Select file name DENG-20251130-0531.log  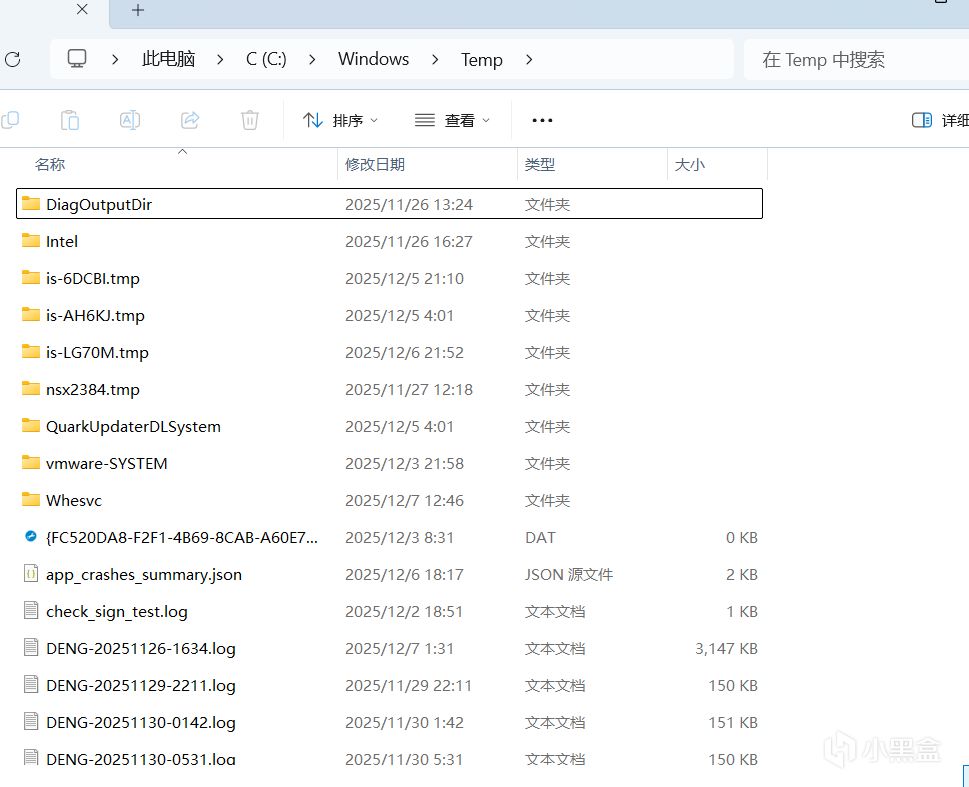click(141, 759)
